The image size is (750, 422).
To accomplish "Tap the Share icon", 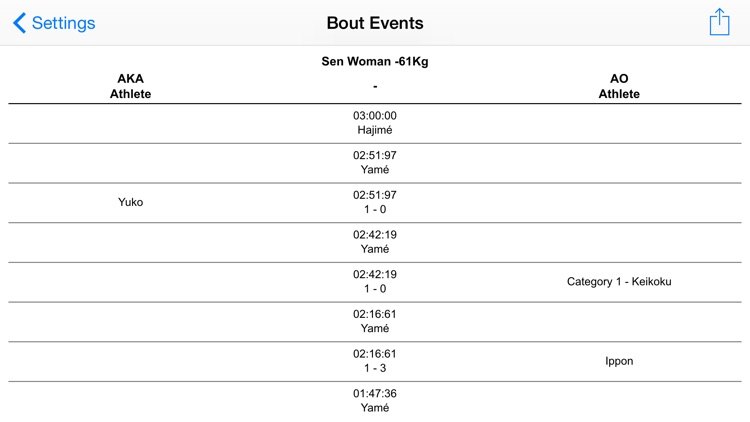I will pos(719,23).
